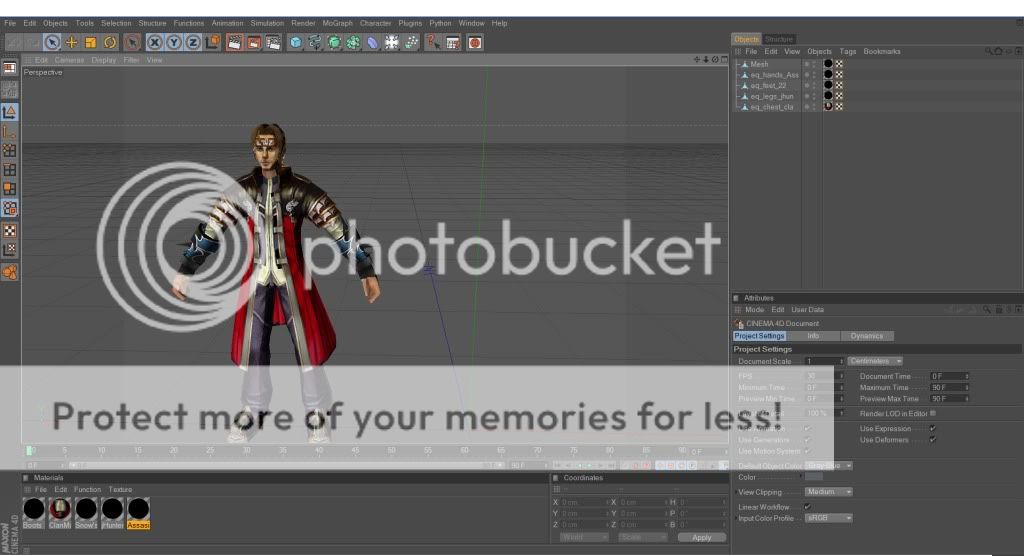Viewport: 1024px width, 556px height.
Task: Toggle Use Expression checkbox
Action: point(932,428)
